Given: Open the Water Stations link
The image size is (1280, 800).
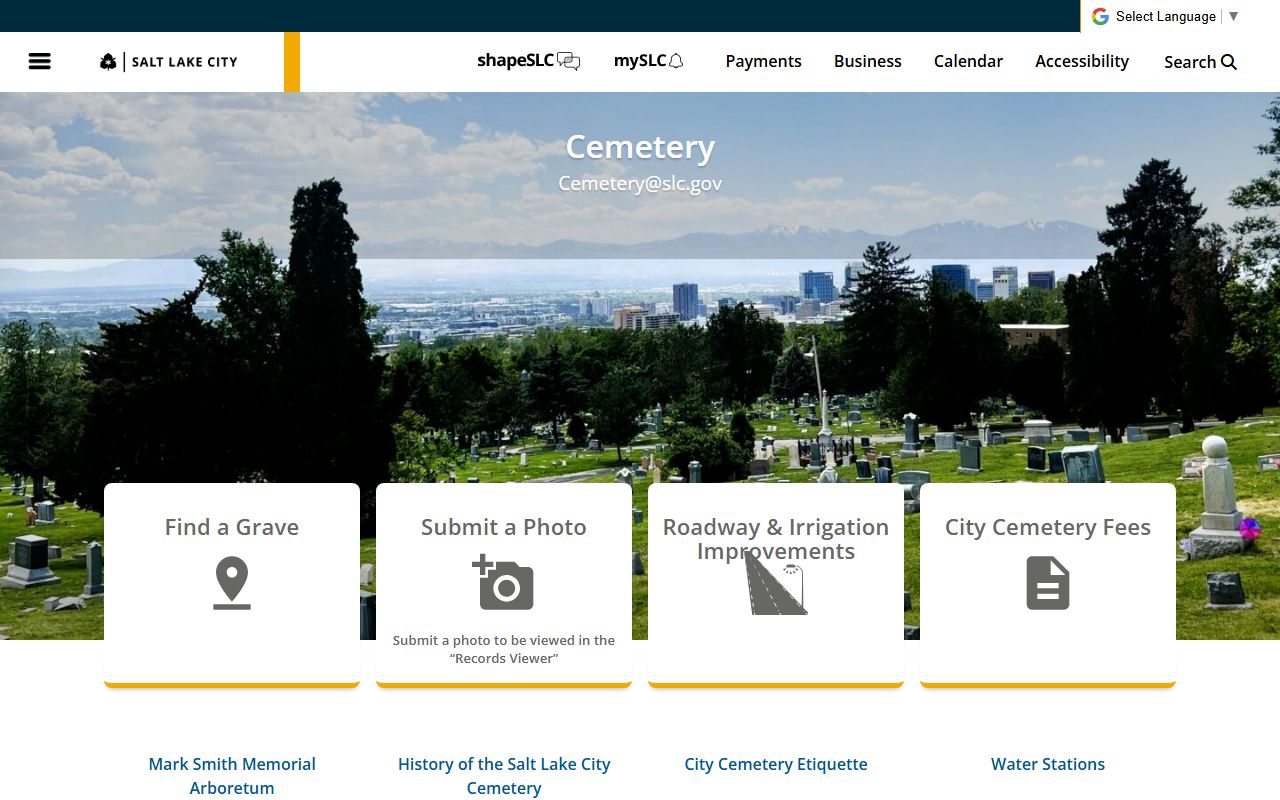Looking at the screenshot, I should click(1048, 764).
